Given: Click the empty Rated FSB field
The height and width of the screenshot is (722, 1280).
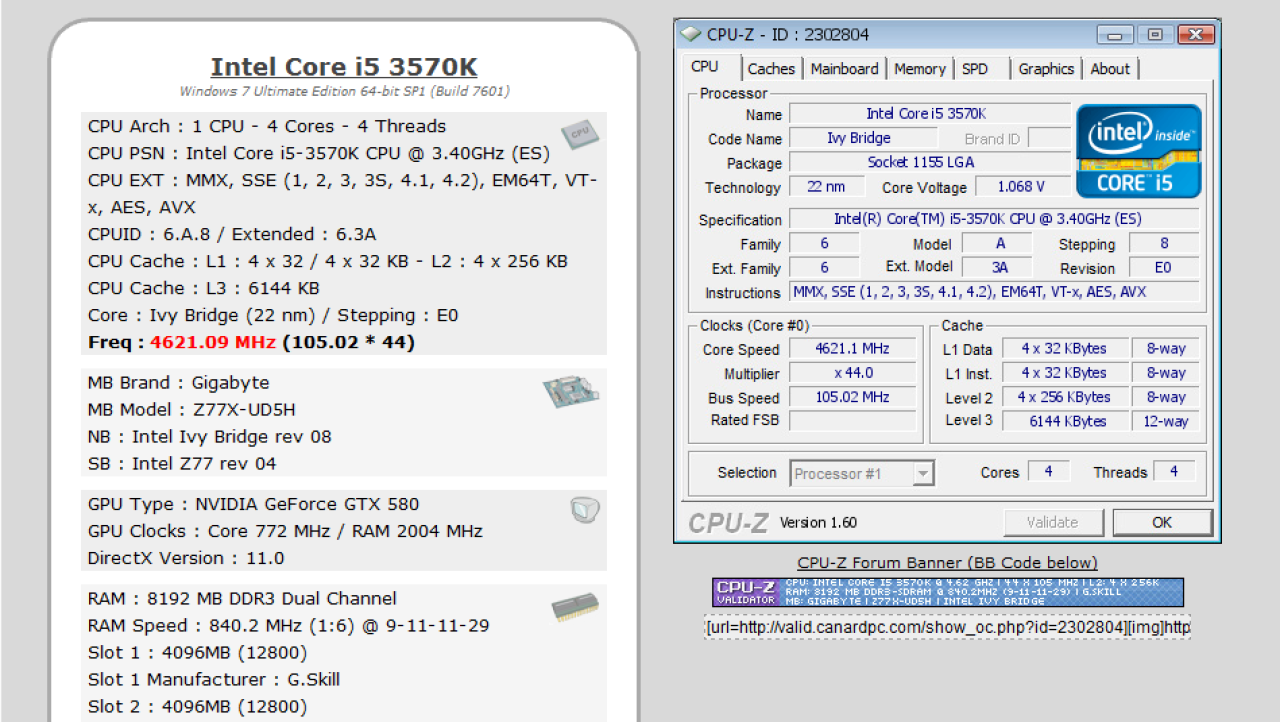Looking at the screenshot, I should tap(852, 421).
